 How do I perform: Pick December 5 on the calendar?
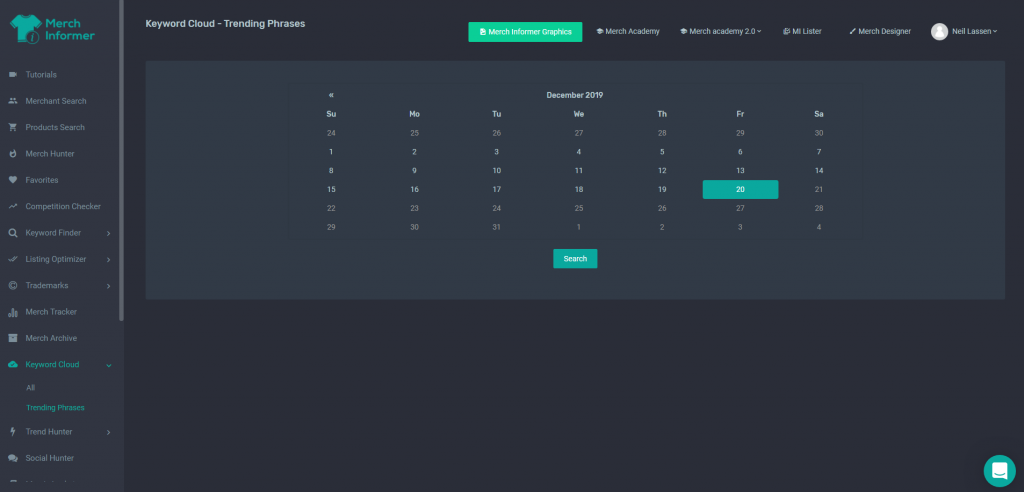coord(662,152)
